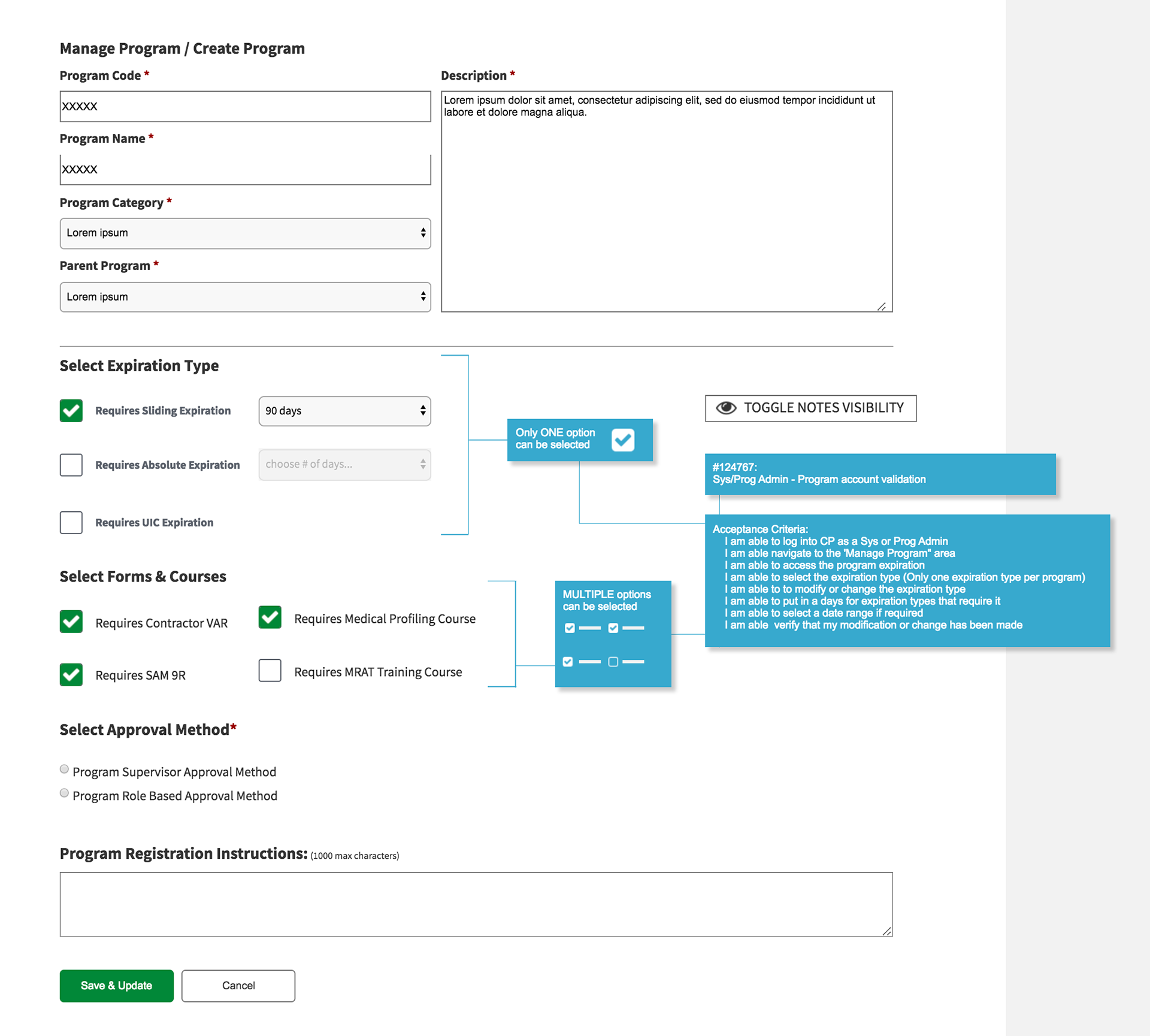This screenshot has width=1150, height=1036.
Task: Uncheck Requires Contractor VAR checkbox
Action: coord(71,622)
